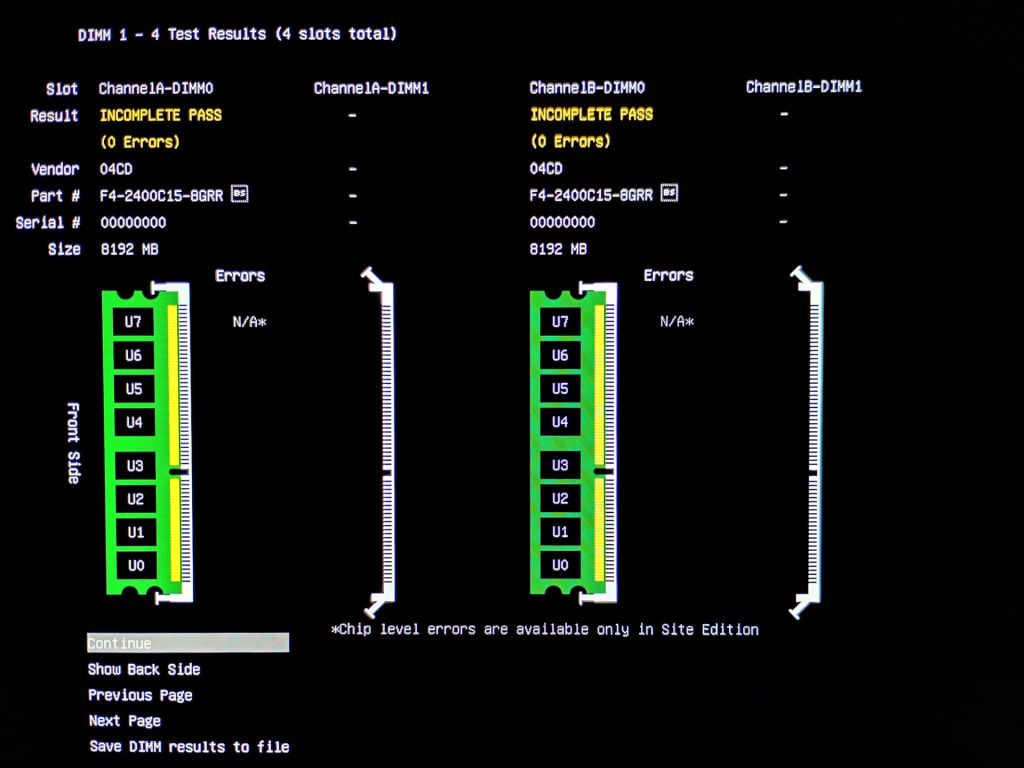Click the Errors heading beside ChannelA-DIMM0 module
1024x768 pixels.
[240, 276]
